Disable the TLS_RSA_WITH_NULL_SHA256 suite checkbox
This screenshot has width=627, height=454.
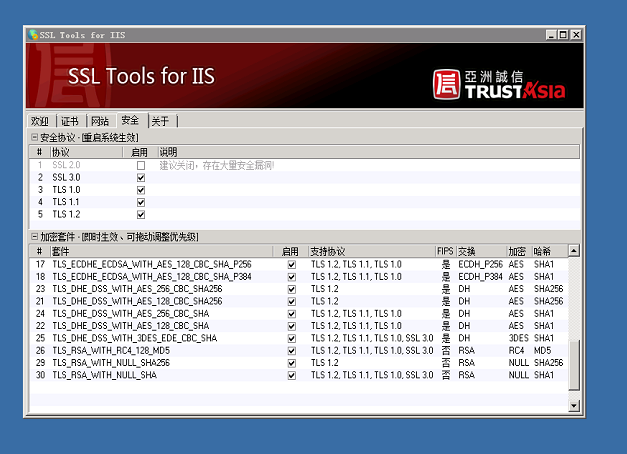coord(292,363)
